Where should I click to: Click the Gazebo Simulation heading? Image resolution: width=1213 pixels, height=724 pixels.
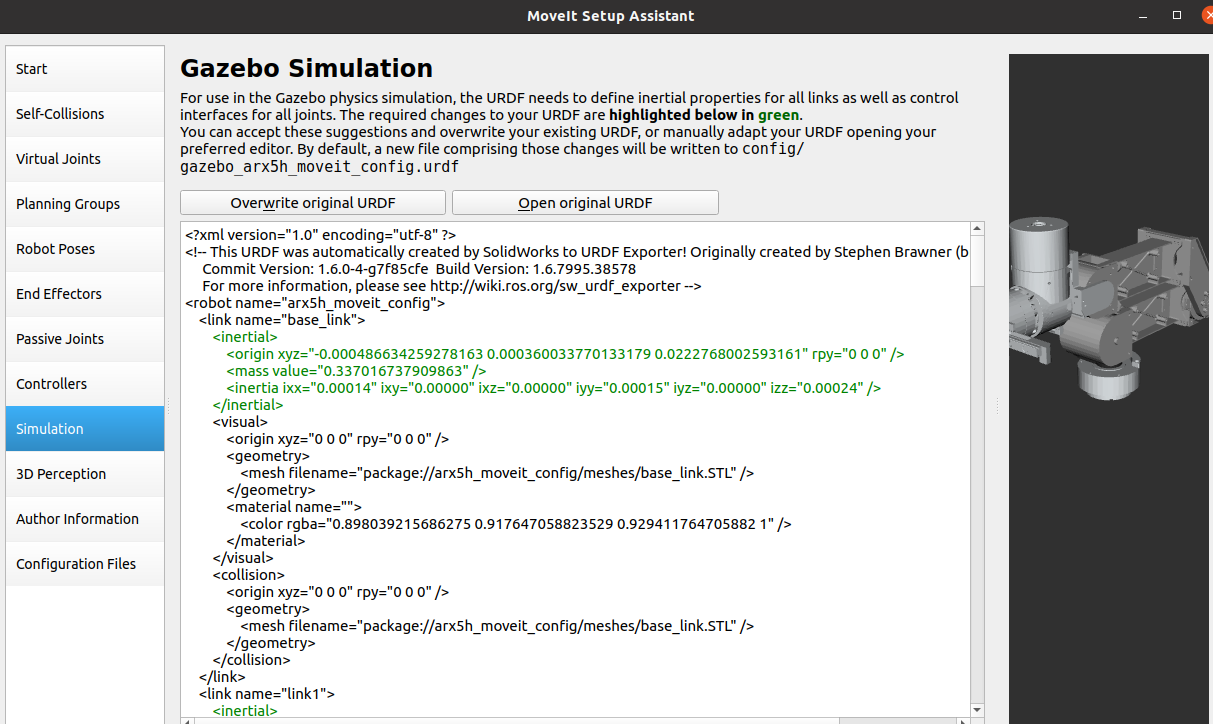306,68
